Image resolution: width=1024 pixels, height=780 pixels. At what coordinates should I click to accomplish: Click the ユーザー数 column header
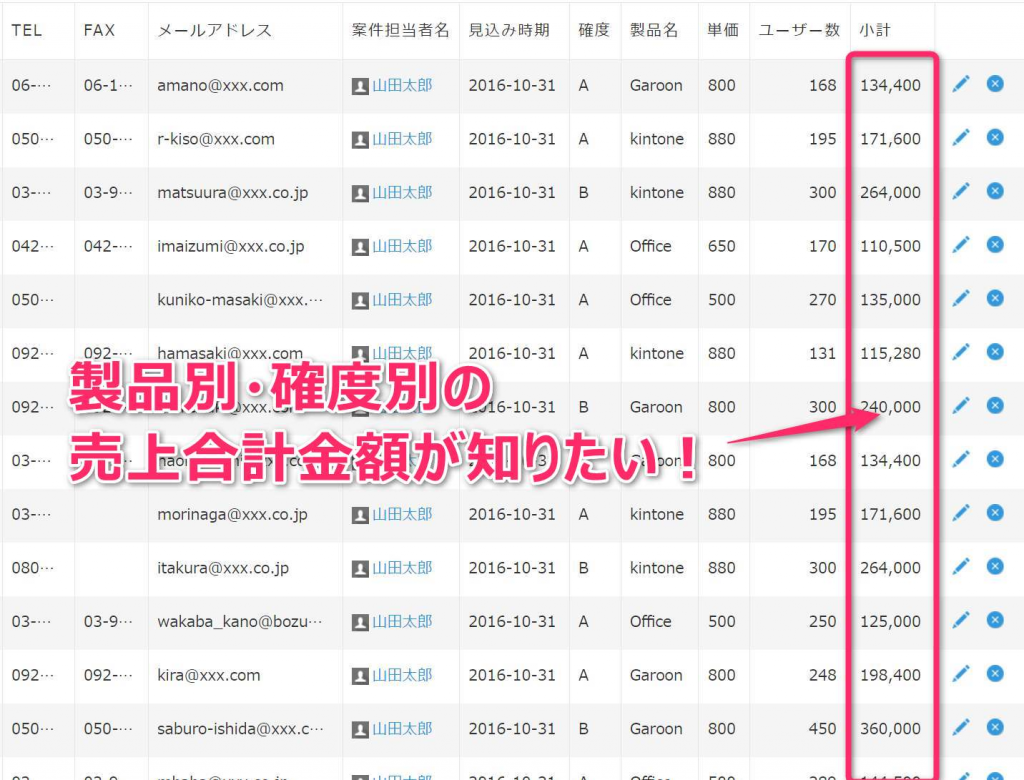(797, 29)
